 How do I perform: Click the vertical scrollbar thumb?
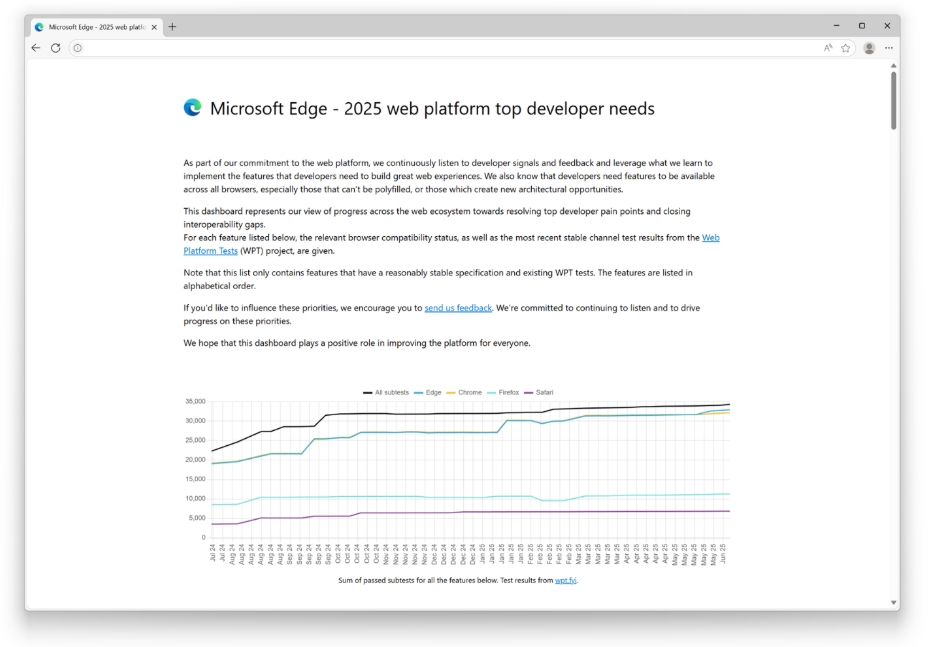(894, 100)
